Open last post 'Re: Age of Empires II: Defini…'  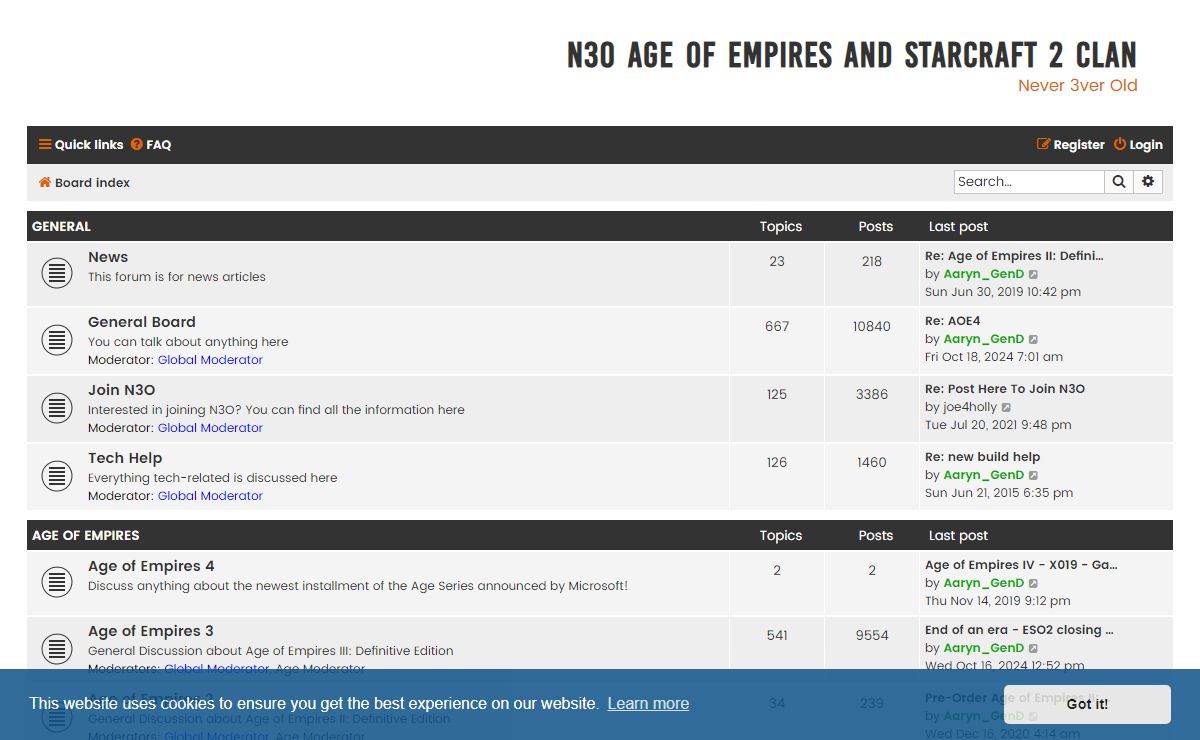(x=1014, y=256)
